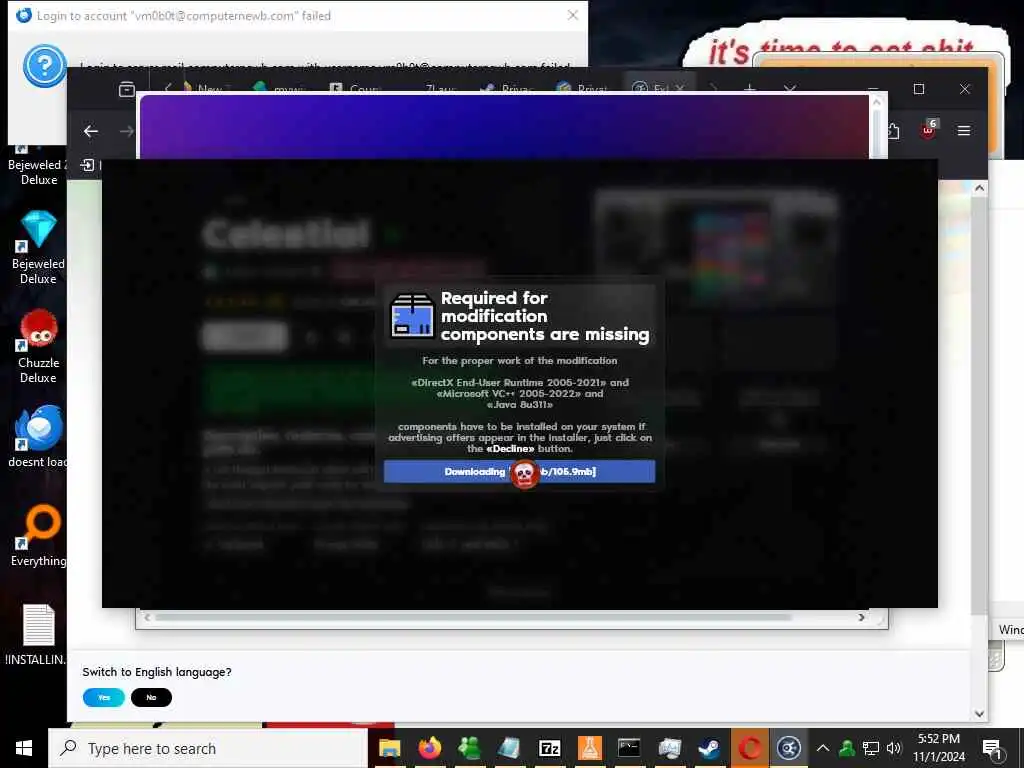Screen dimensions: 1024x768
Task: Open Steam from the taskbar
Action: pyautogui.click(x=709, y=748)
